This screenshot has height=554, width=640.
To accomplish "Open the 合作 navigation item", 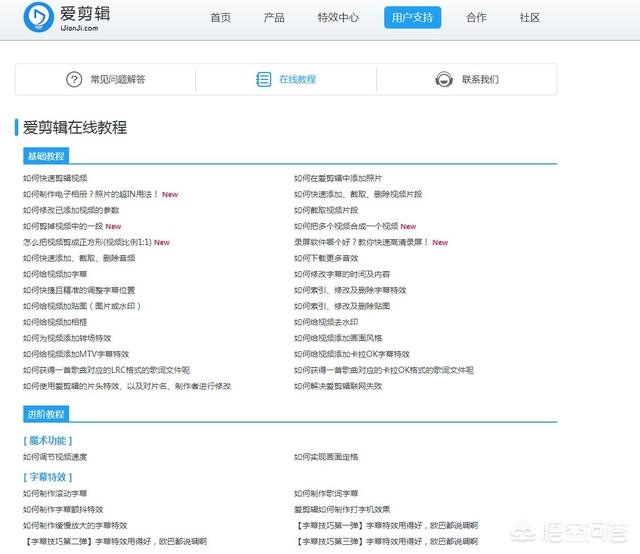I will [x=476, y=18].
